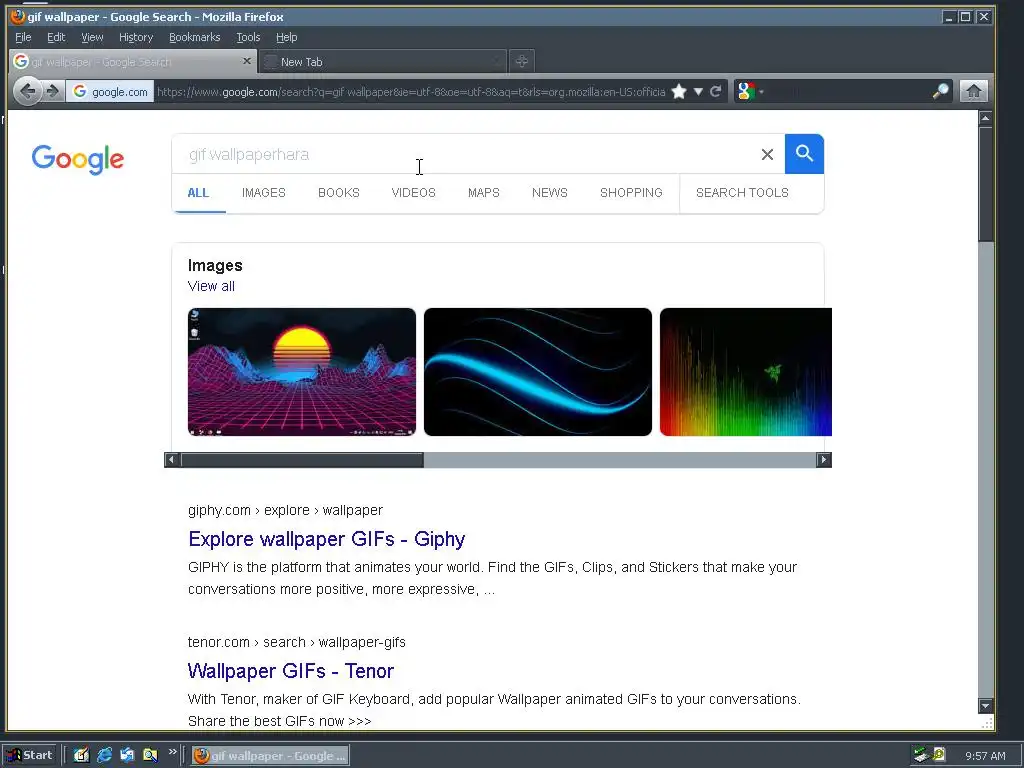Open the search engine selector in the search bar
Viewport: 1024px width, 768px height.
pos(750,91)
